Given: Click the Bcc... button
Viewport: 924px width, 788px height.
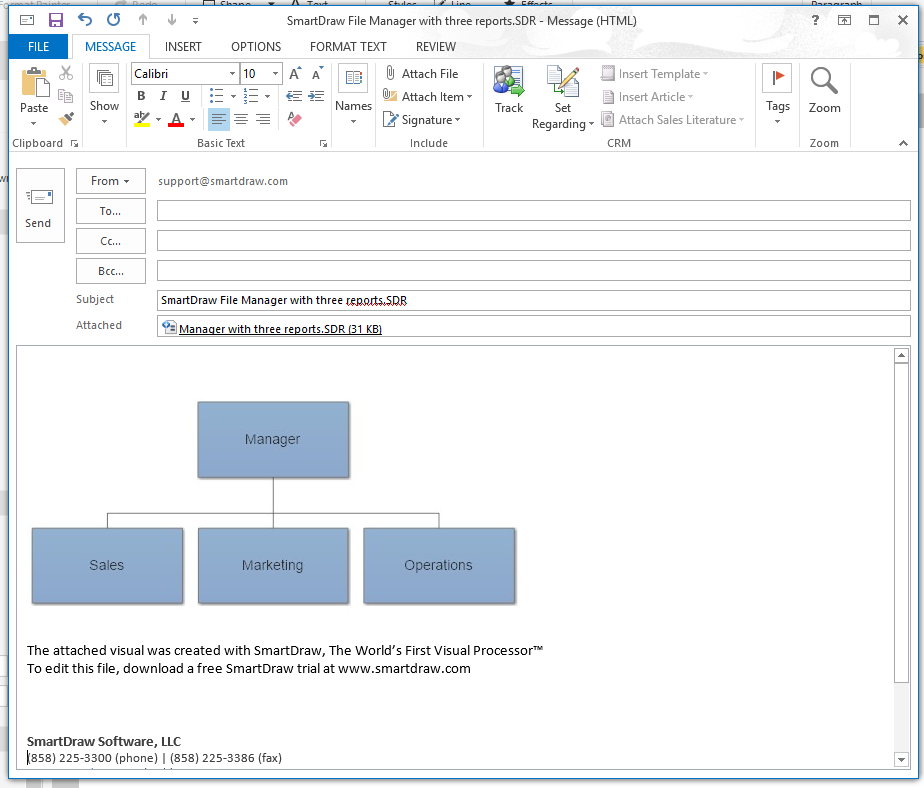Looking at the screenshot, I should point(111,271).
